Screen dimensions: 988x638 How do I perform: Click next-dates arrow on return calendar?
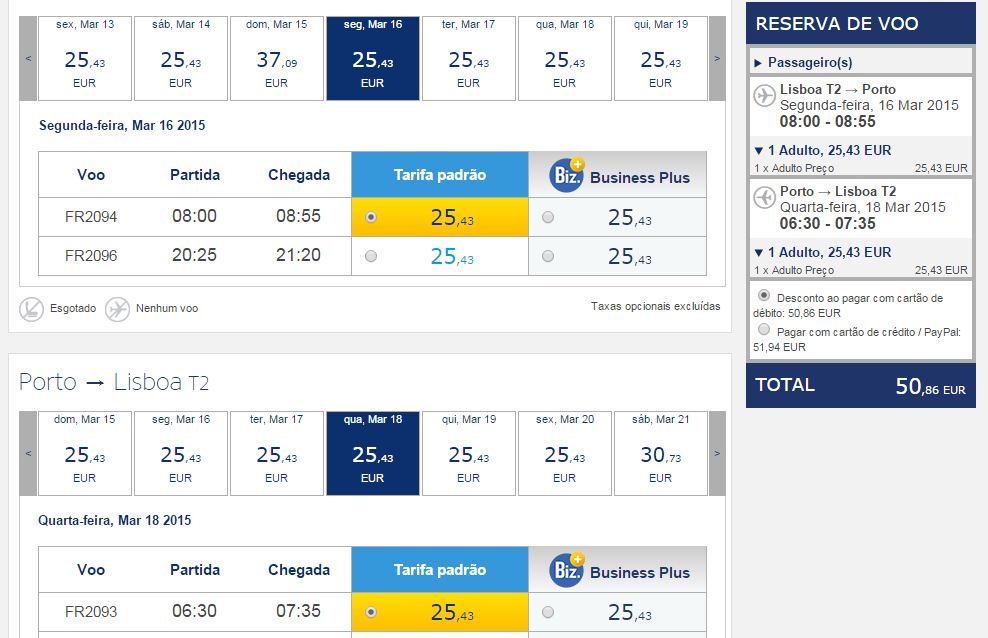coord(716,453)
